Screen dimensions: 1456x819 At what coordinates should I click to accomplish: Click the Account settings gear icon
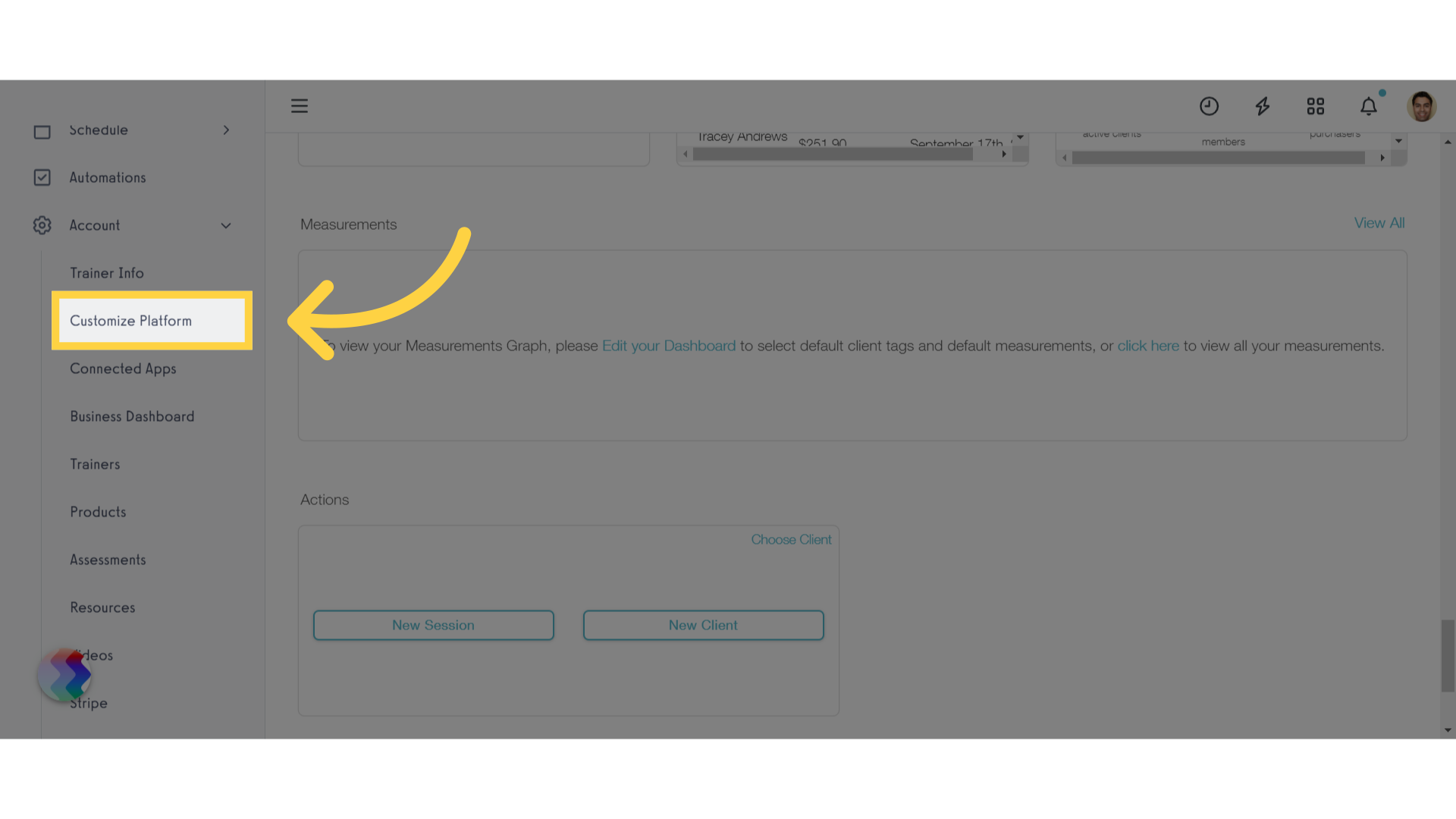point(42,225)
